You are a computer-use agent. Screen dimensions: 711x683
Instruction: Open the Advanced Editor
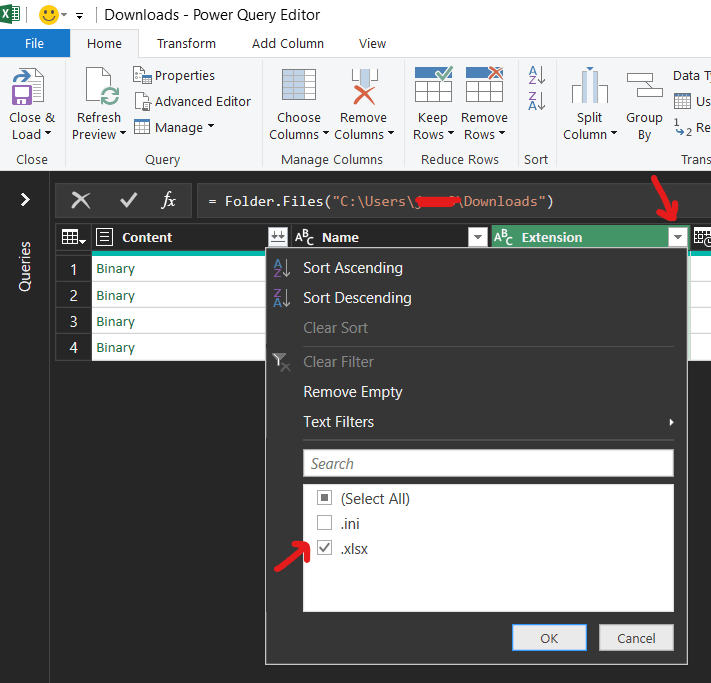(x=192, y=101)
